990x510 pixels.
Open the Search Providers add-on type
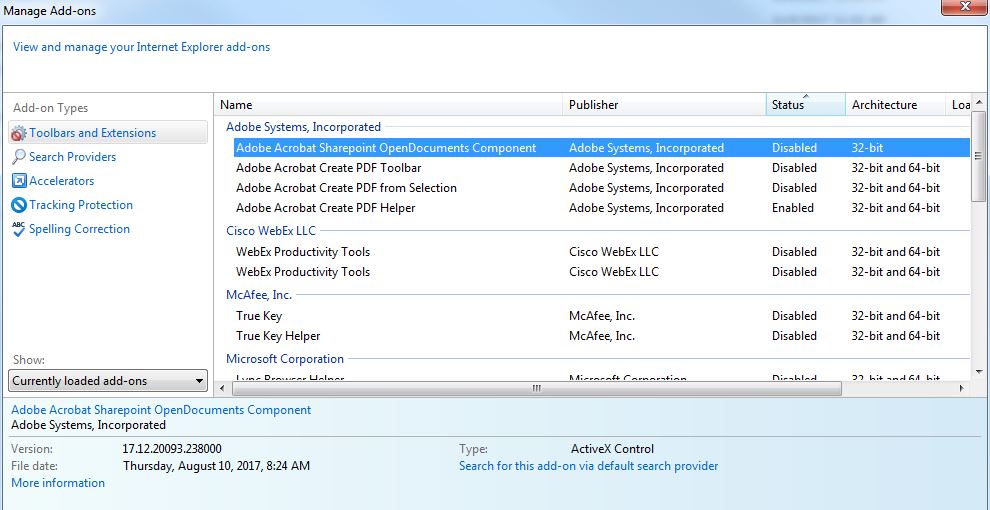(x=73, y=157)
